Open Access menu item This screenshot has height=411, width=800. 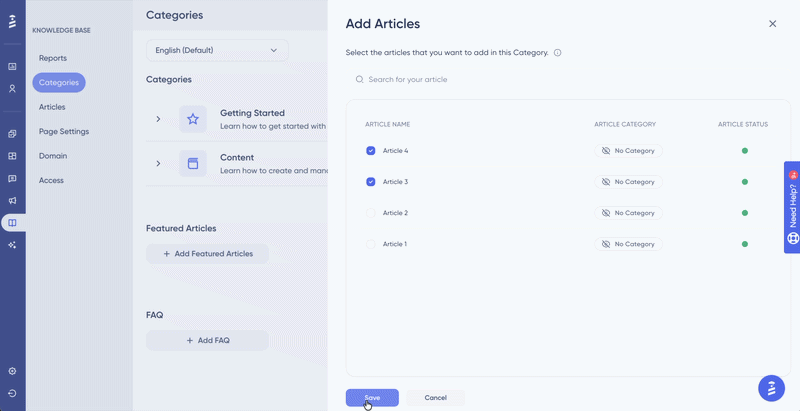coord(52,181)
